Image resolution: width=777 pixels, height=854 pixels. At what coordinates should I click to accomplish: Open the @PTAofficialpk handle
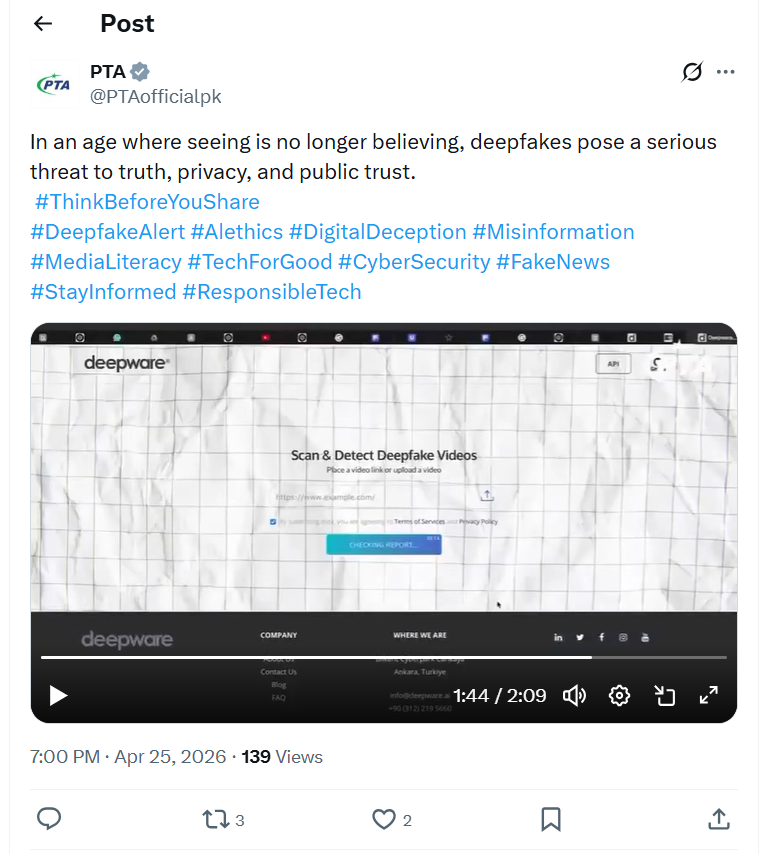(155, 96)
